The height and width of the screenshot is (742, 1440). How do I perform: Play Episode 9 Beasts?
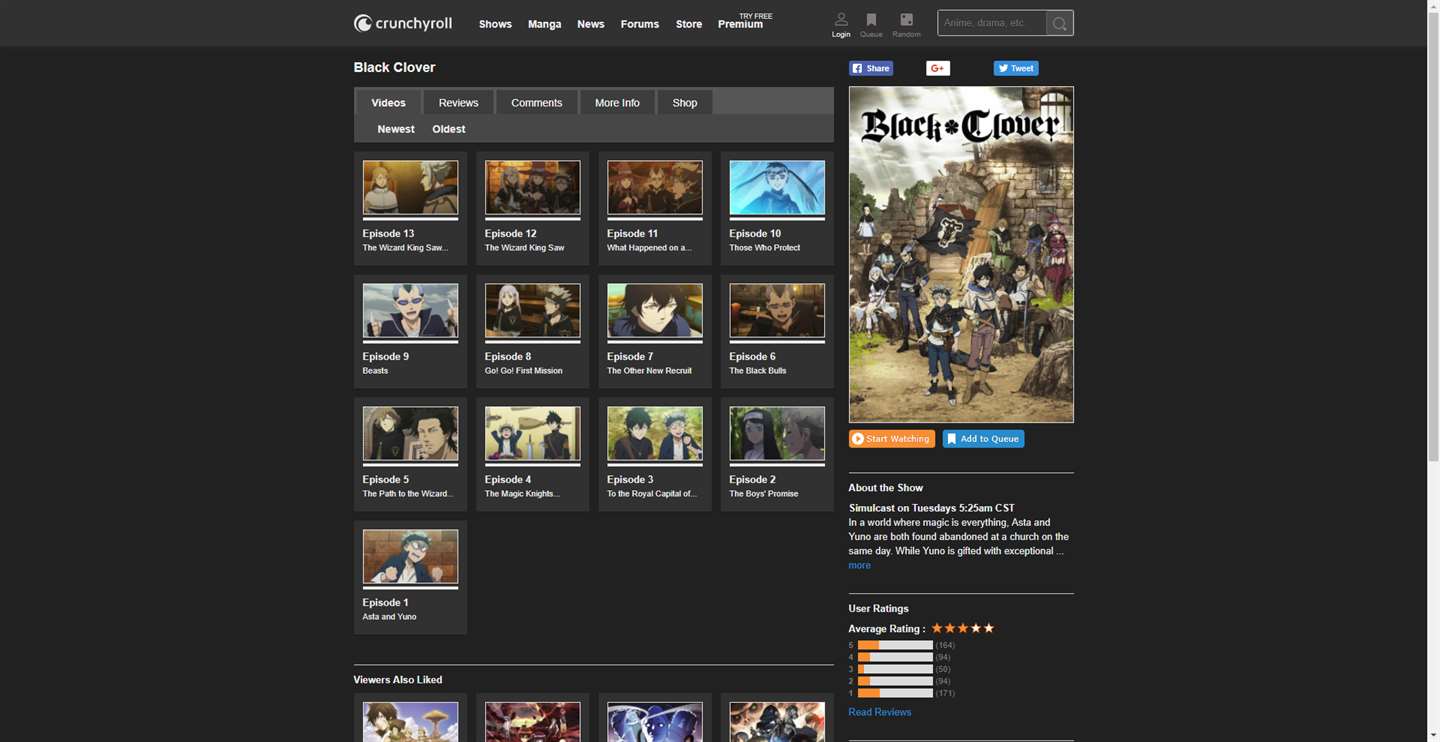coord(410,331)
